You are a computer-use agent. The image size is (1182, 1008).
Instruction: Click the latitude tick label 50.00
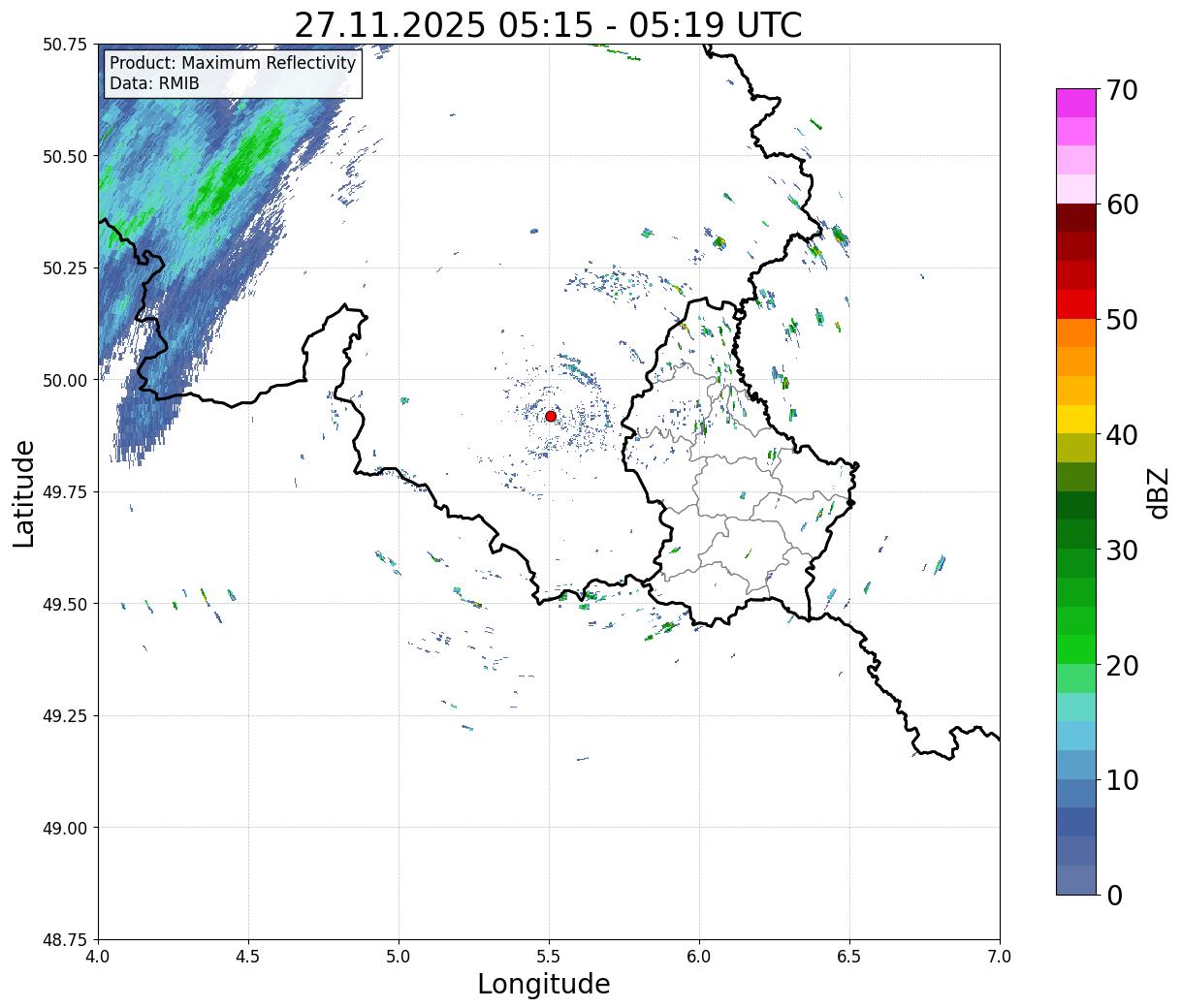pos(65,380)
